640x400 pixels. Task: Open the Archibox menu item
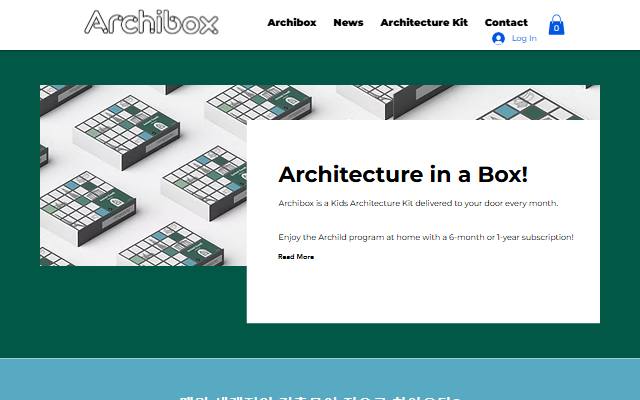(292, 22)
